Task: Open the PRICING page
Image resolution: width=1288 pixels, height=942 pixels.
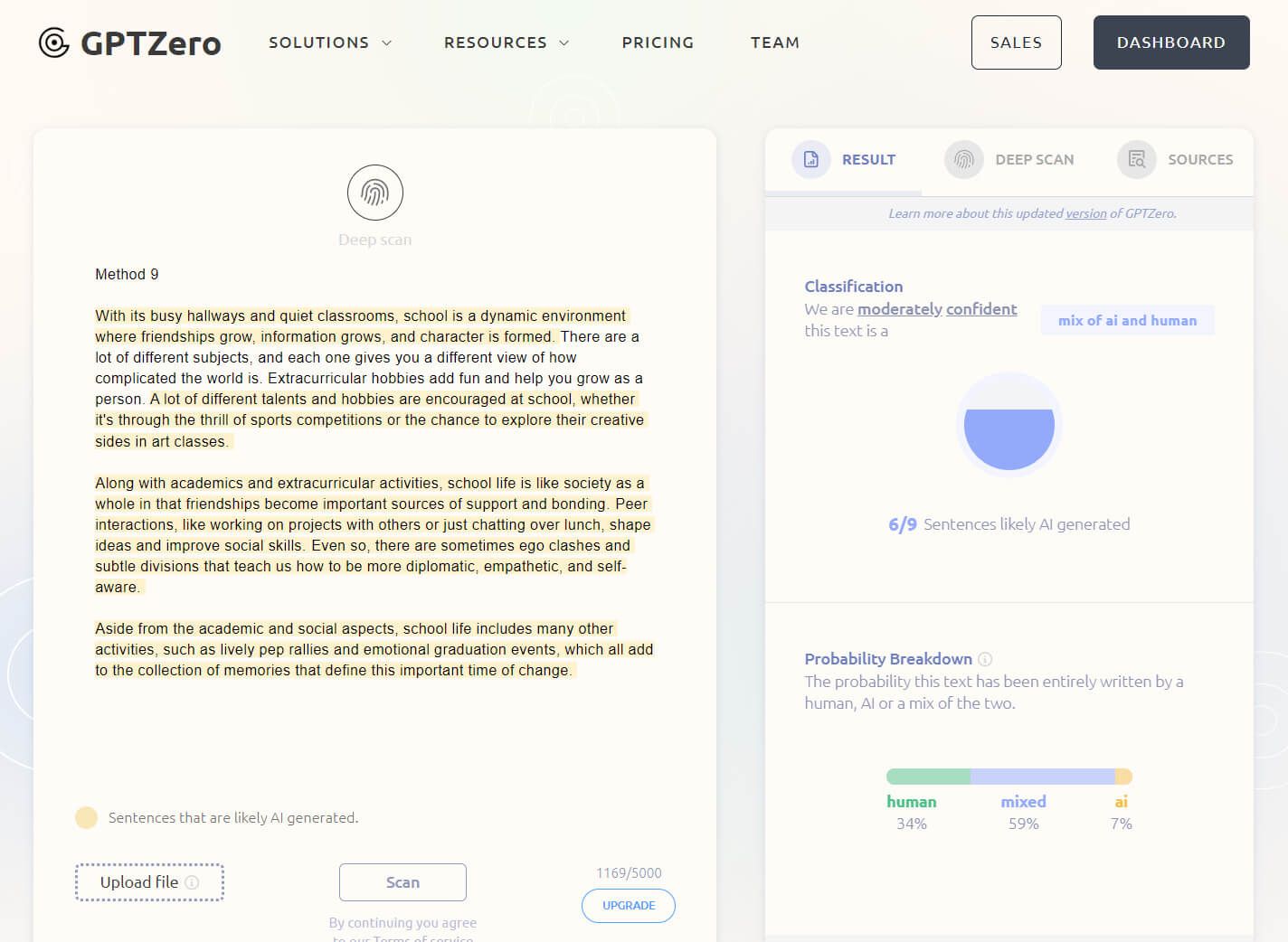Action: [658, 42]
